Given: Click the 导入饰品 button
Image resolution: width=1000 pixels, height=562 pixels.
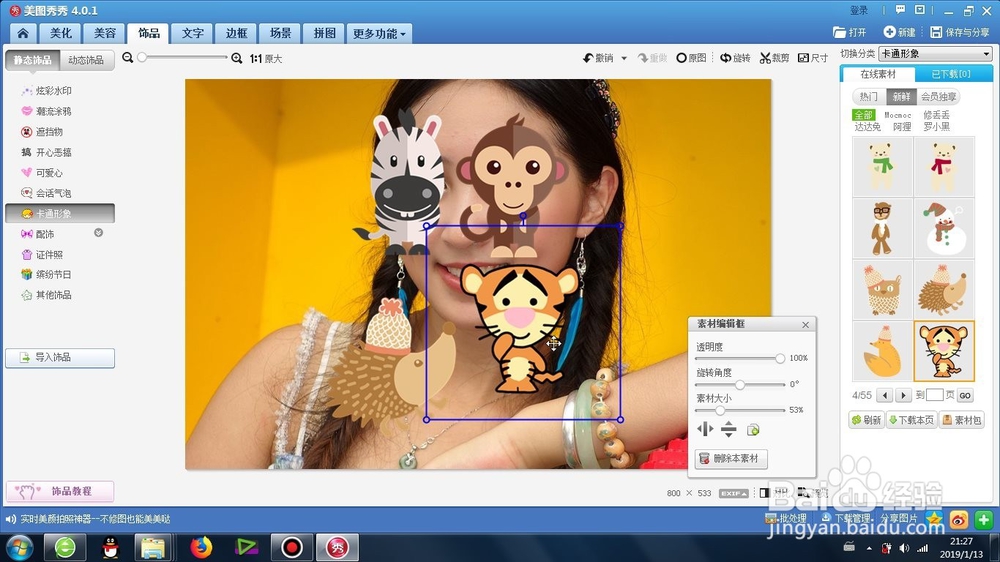Looking at the screenshot, I should (60, 358).
